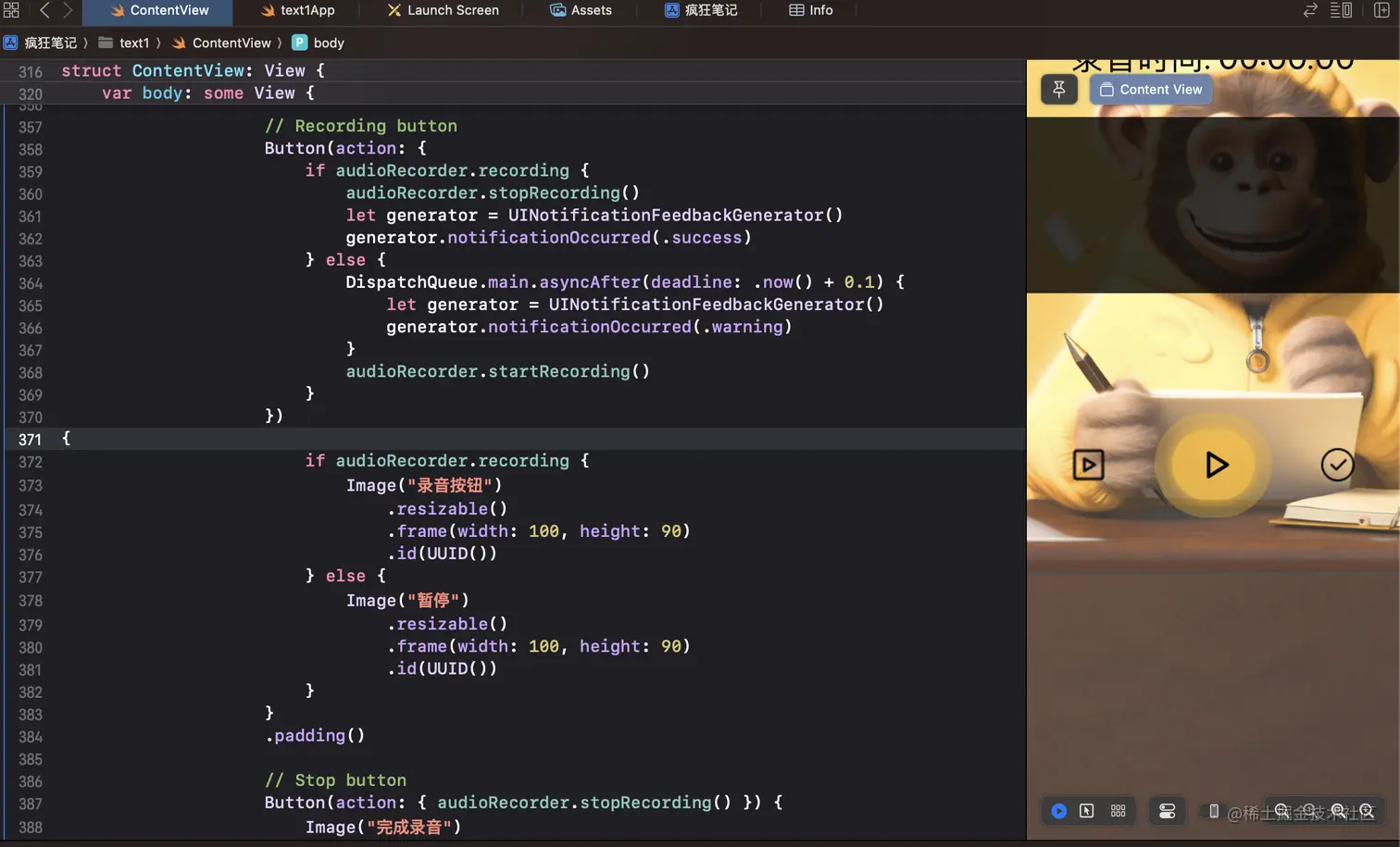The width and height of the screenshot is (1400, 847).
Task: Pin the preview with the pin icon
Action: coord(1059,89)
